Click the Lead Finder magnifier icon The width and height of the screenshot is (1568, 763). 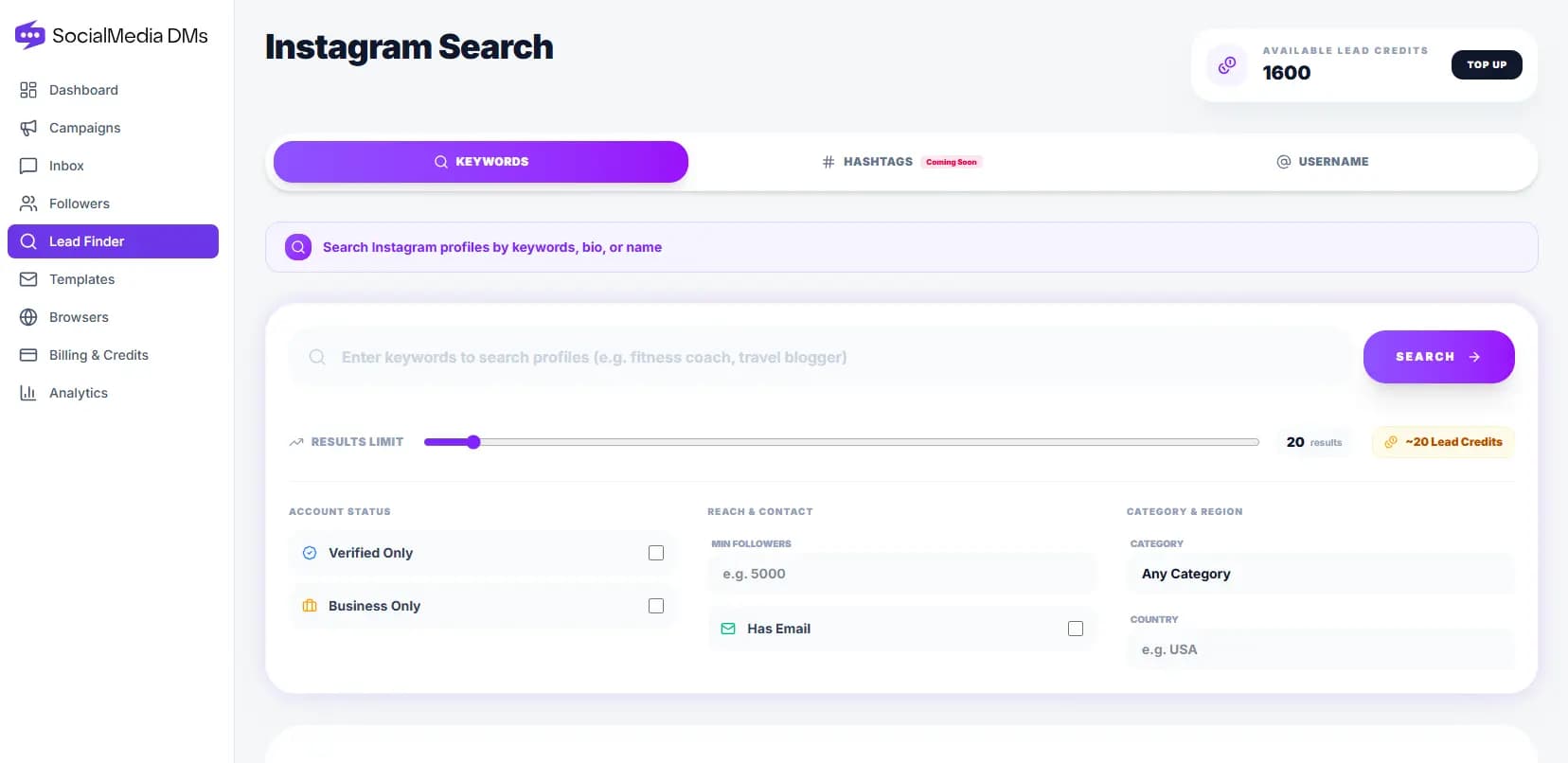click(x=28, y=241)
